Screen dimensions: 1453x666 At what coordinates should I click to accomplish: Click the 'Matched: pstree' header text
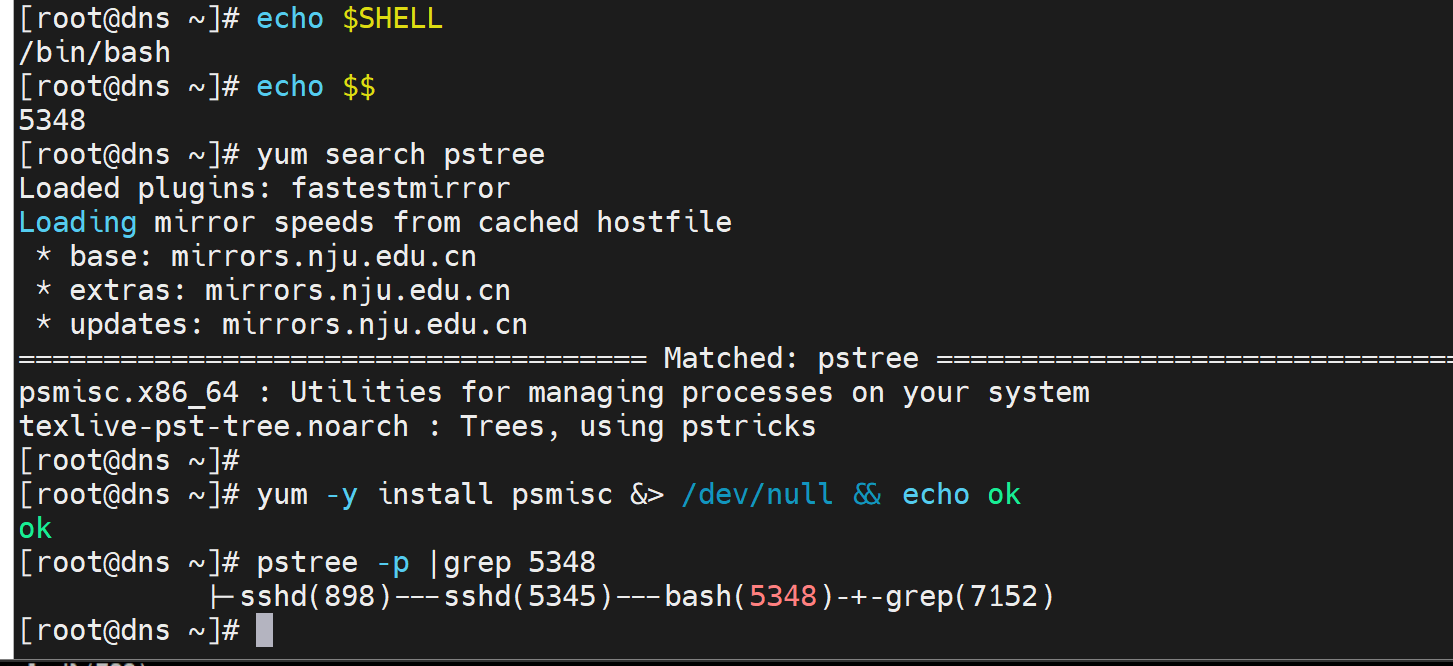[791, 358]
